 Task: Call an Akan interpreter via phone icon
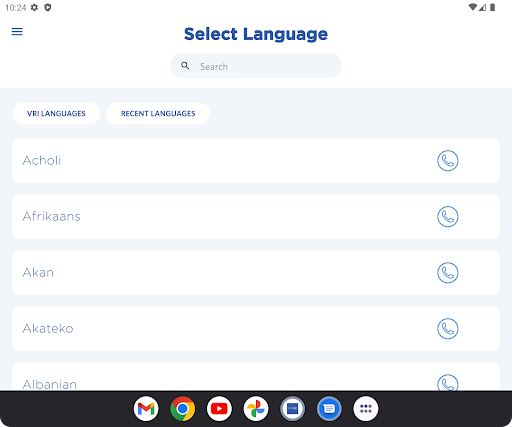(448, 273)
